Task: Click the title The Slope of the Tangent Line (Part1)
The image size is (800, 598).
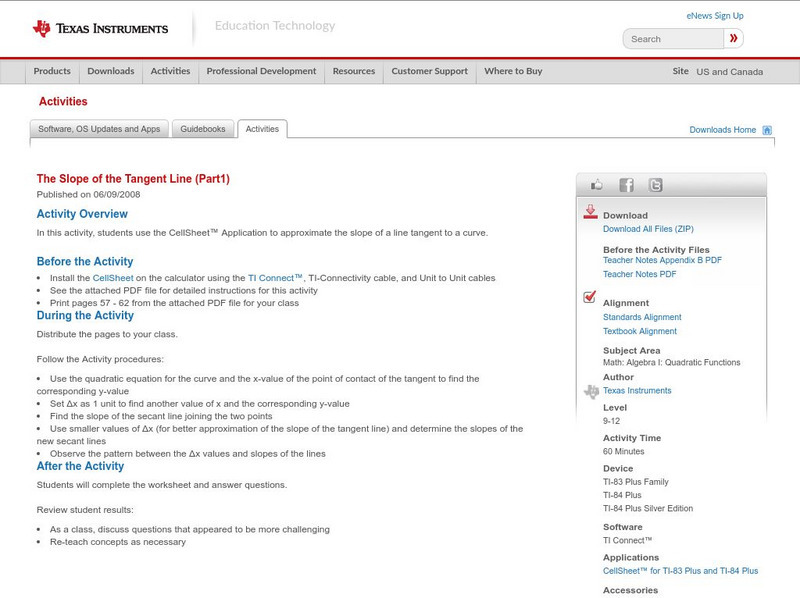Action: pyautogui.click(x=133, y=179)
